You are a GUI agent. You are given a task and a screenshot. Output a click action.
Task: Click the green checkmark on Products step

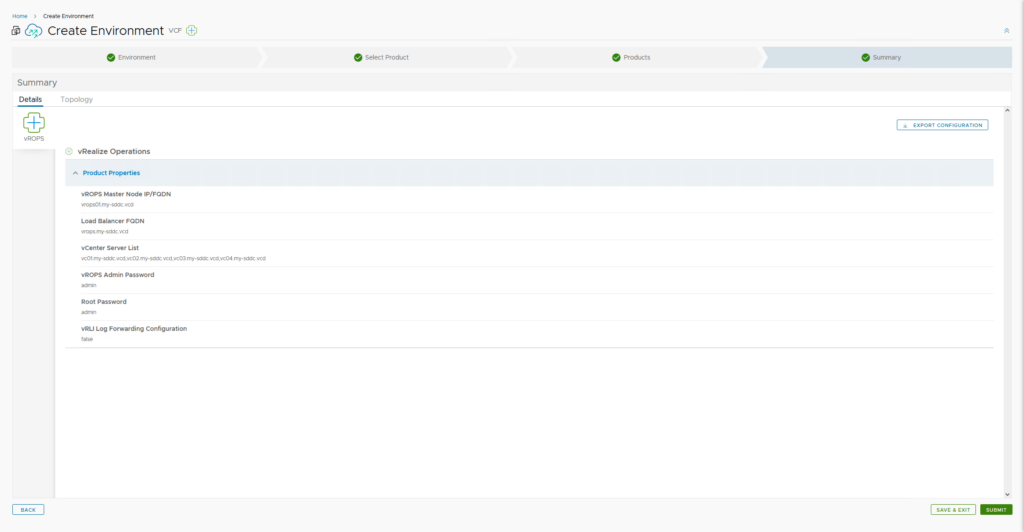pyautogui.click(x=616, y=57)
